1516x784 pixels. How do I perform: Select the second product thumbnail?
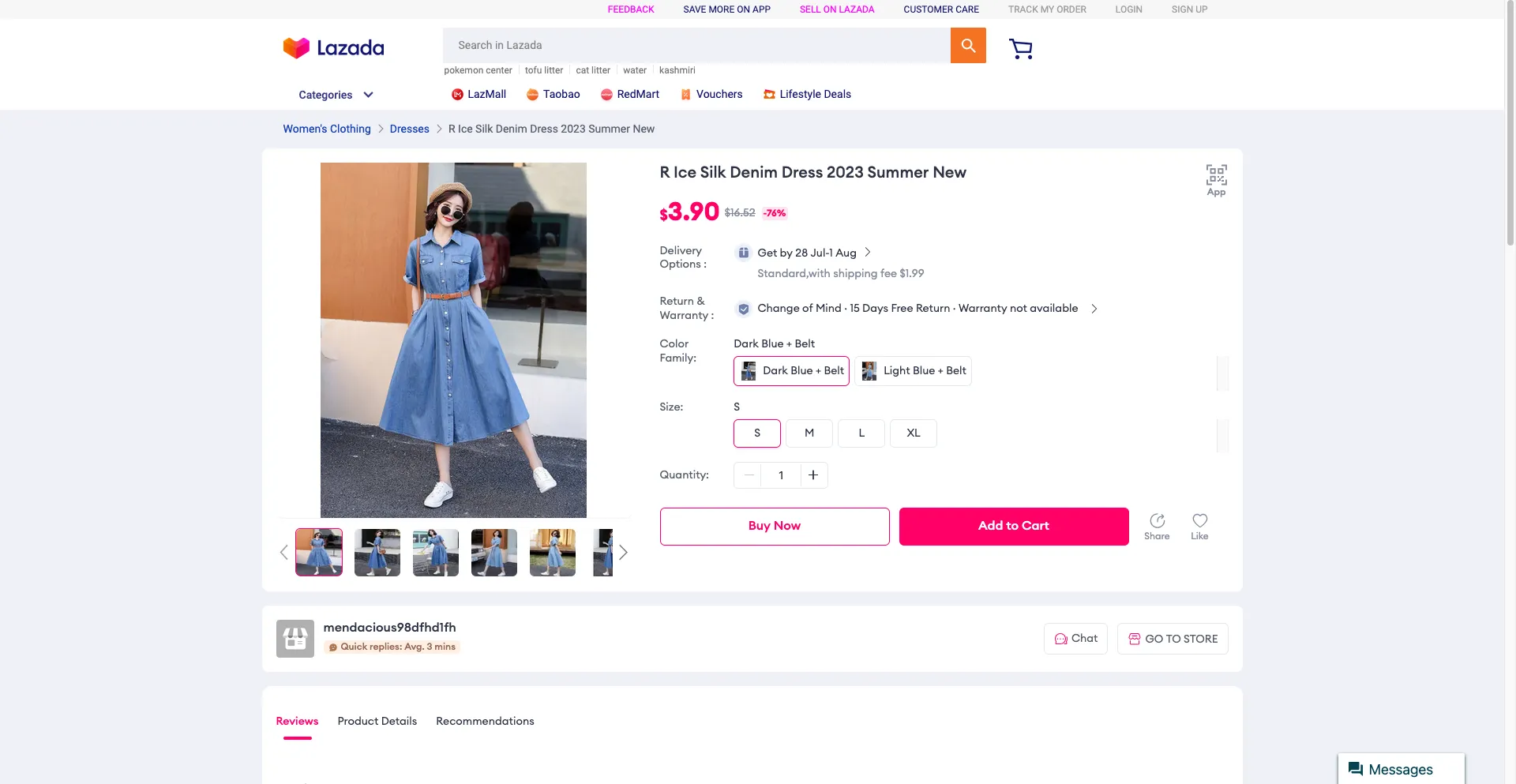[377, 553]
